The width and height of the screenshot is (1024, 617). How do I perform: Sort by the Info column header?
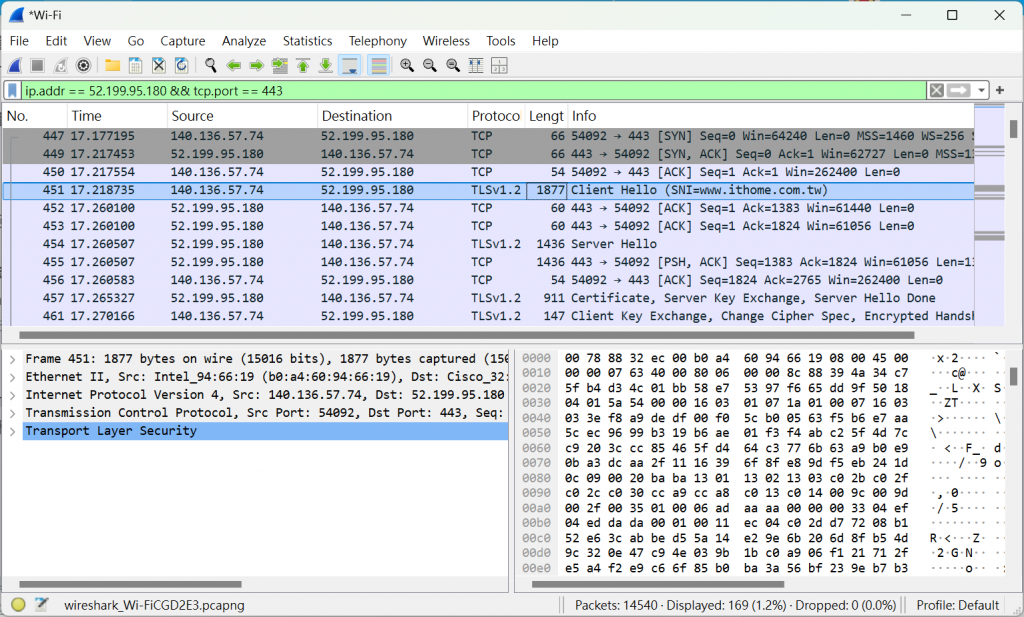pyautogui.click(x=771, y=116)
